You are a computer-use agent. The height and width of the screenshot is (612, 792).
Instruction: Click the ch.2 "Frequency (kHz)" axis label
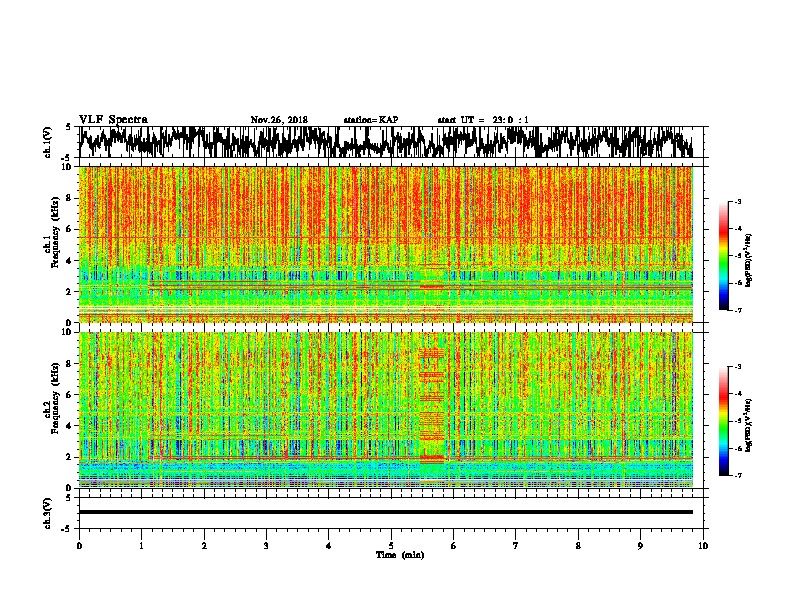(x=55, y=398)
